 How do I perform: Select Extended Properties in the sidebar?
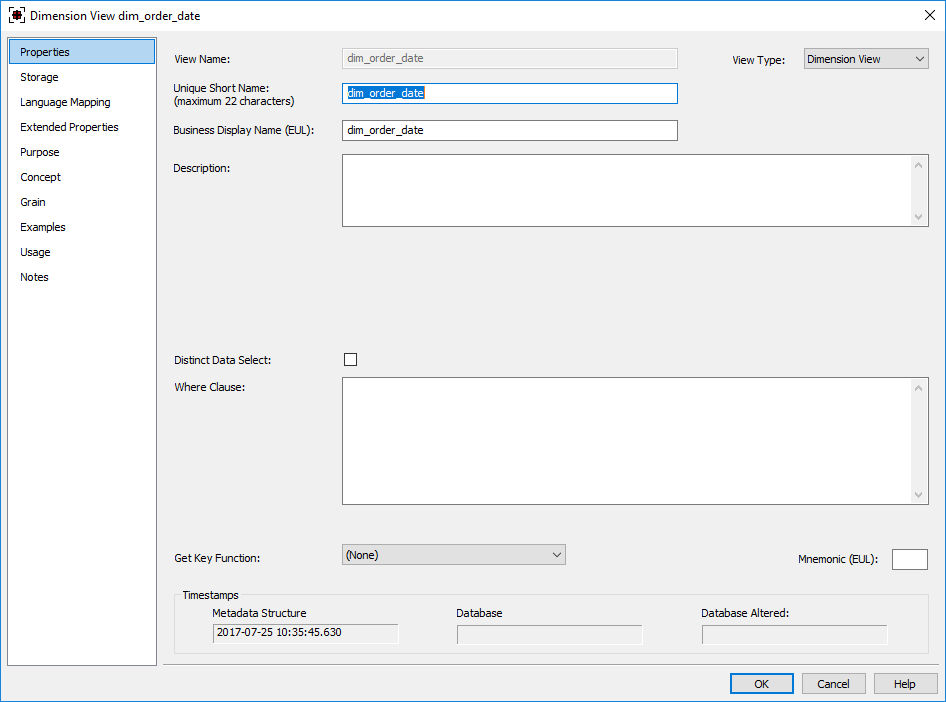tap(69, 127)
